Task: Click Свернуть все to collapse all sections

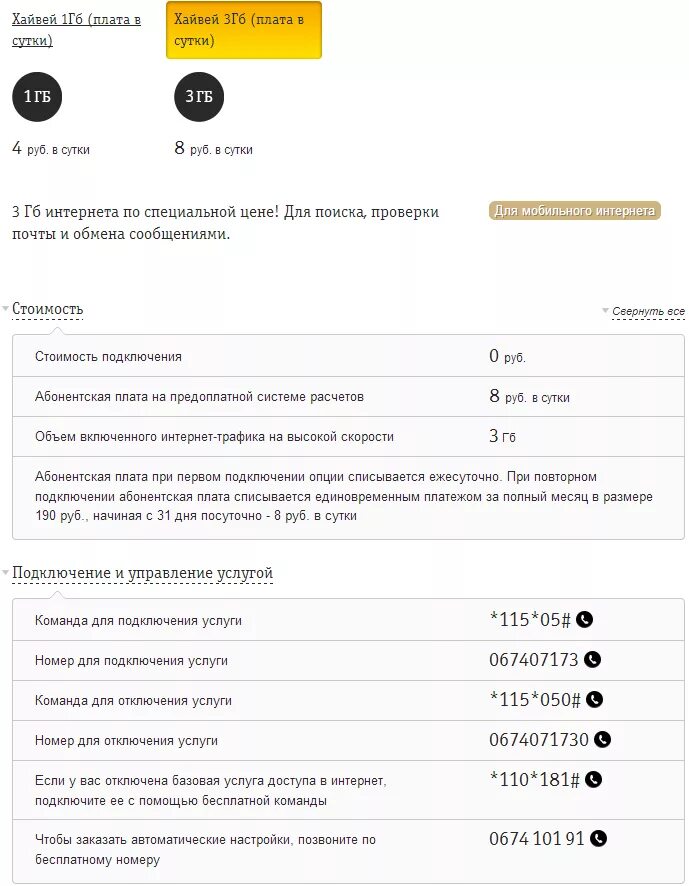Action: click(648, 311)
